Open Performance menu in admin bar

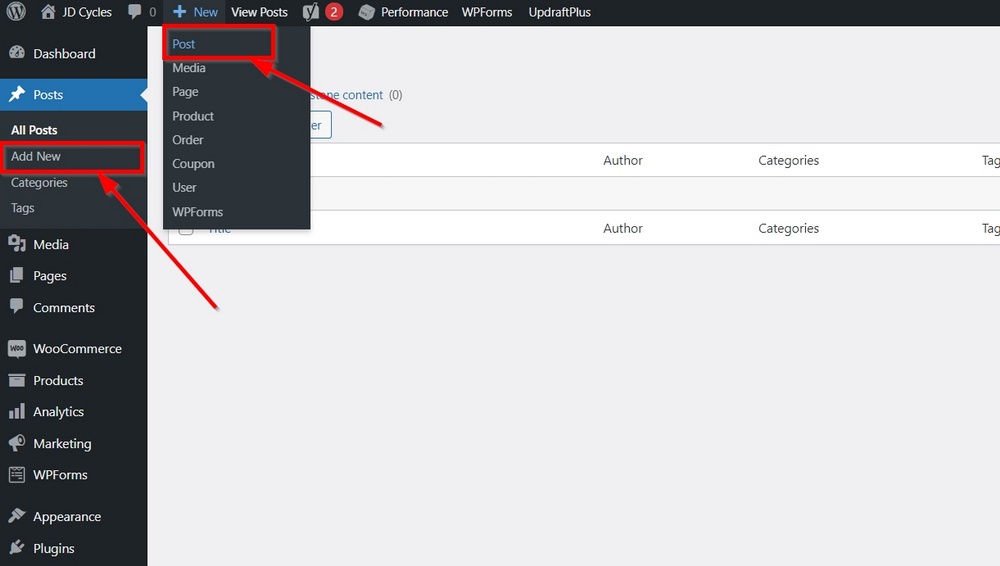415,11
